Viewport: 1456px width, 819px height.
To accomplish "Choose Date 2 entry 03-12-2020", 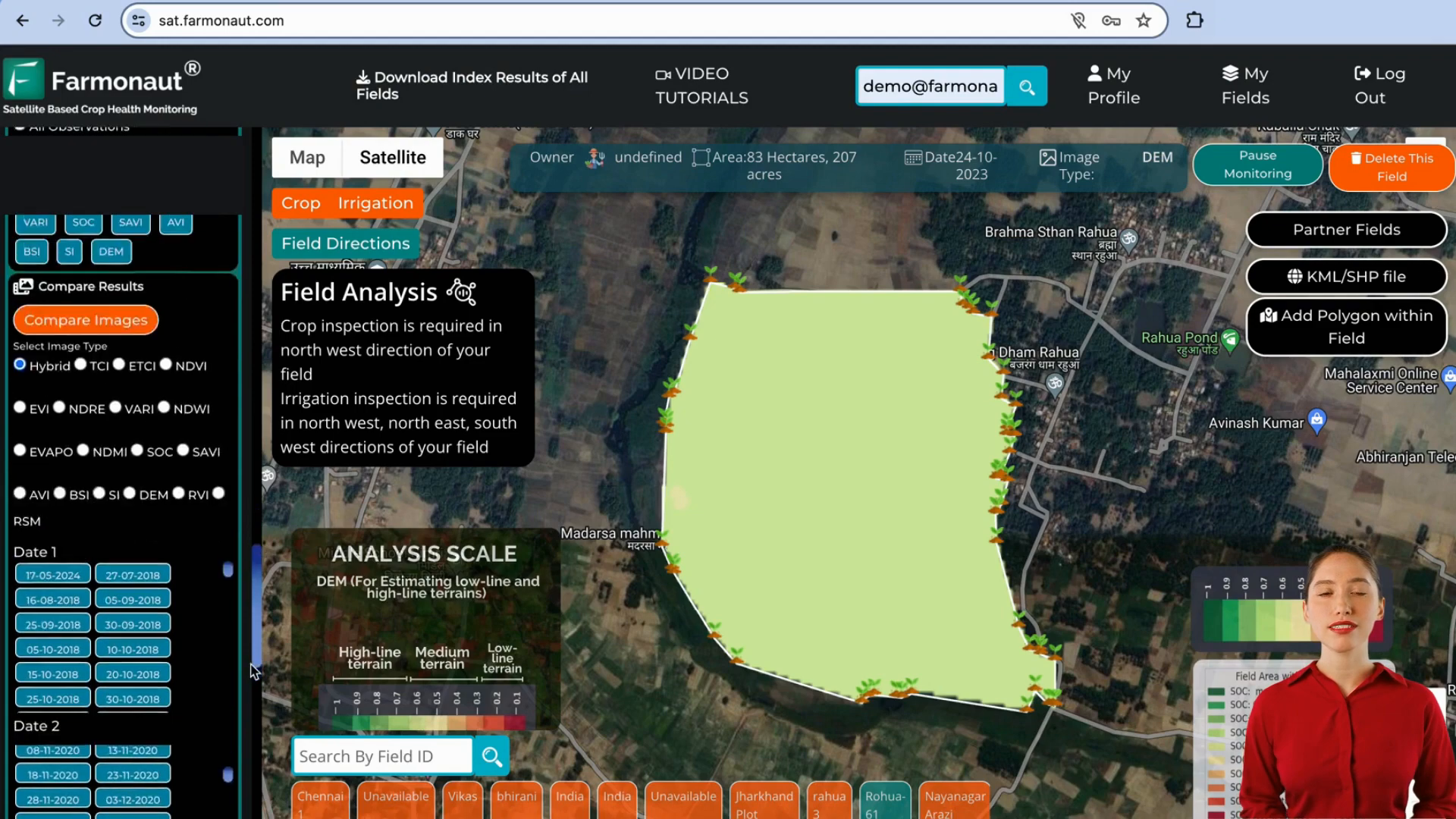I will [x=133, y=799].
